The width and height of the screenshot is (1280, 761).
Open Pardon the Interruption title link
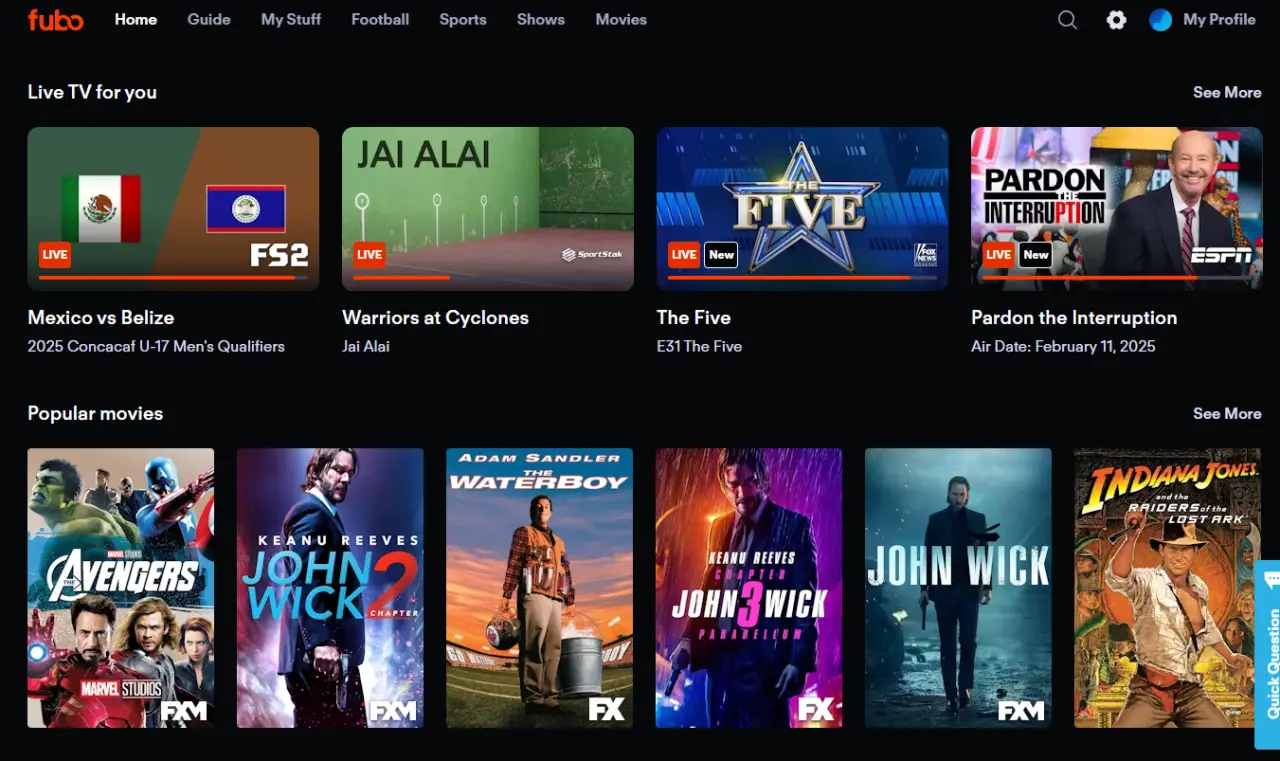pos(1074,317)
